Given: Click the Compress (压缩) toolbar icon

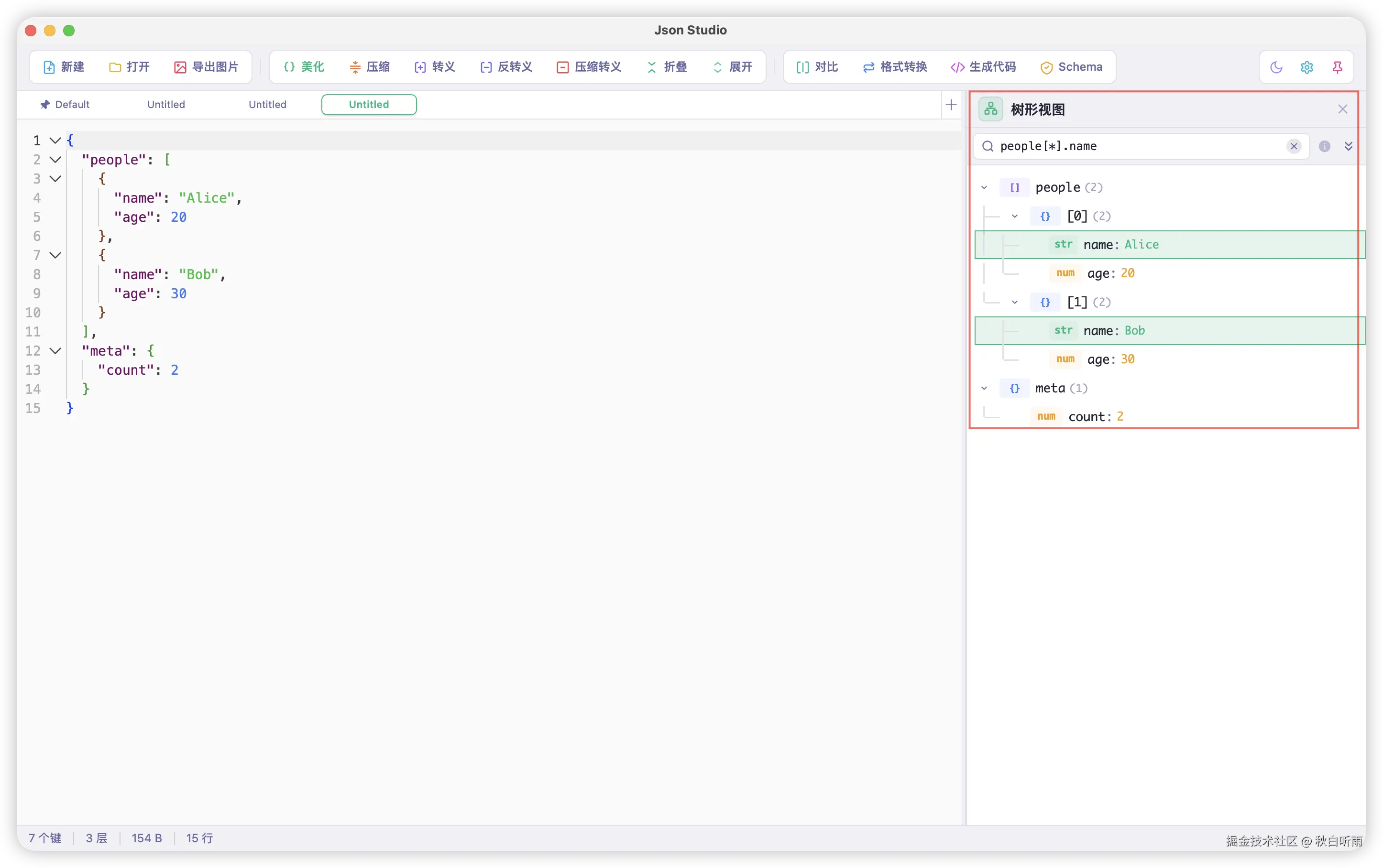Looking at the screenshot, I should pyautogui.click(x=355, y=67).
